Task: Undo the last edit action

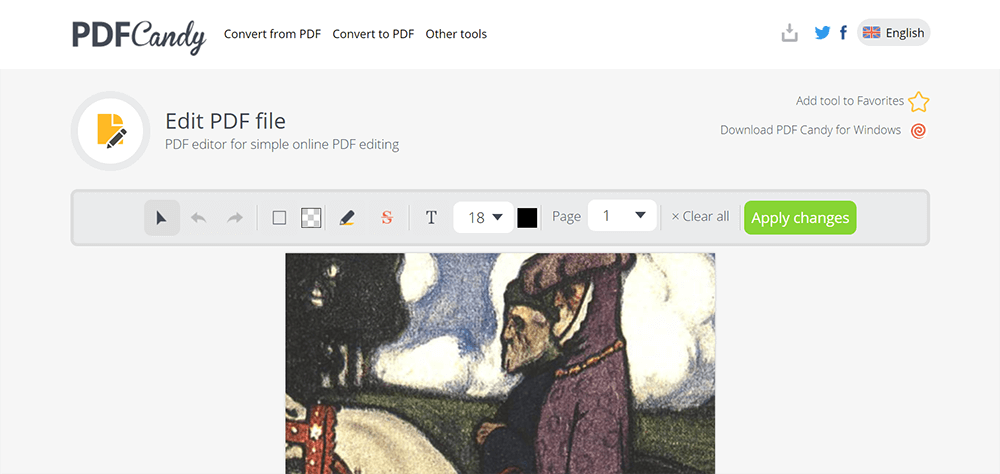Action: pos(198,218)
